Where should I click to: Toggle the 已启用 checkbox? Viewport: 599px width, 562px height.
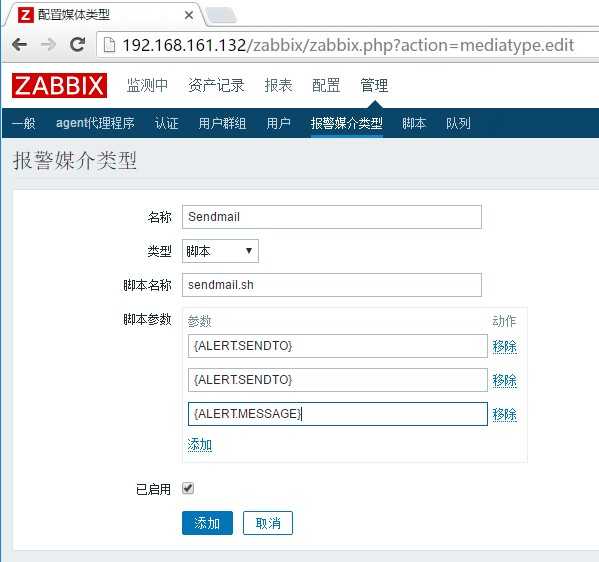(x=188, y=488)
